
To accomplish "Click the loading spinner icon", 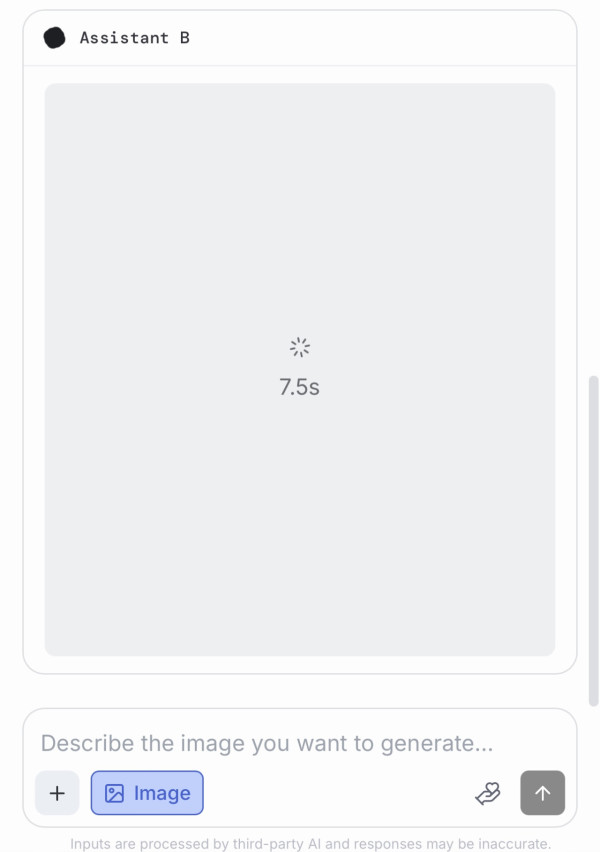I will (x=300, y=348).
